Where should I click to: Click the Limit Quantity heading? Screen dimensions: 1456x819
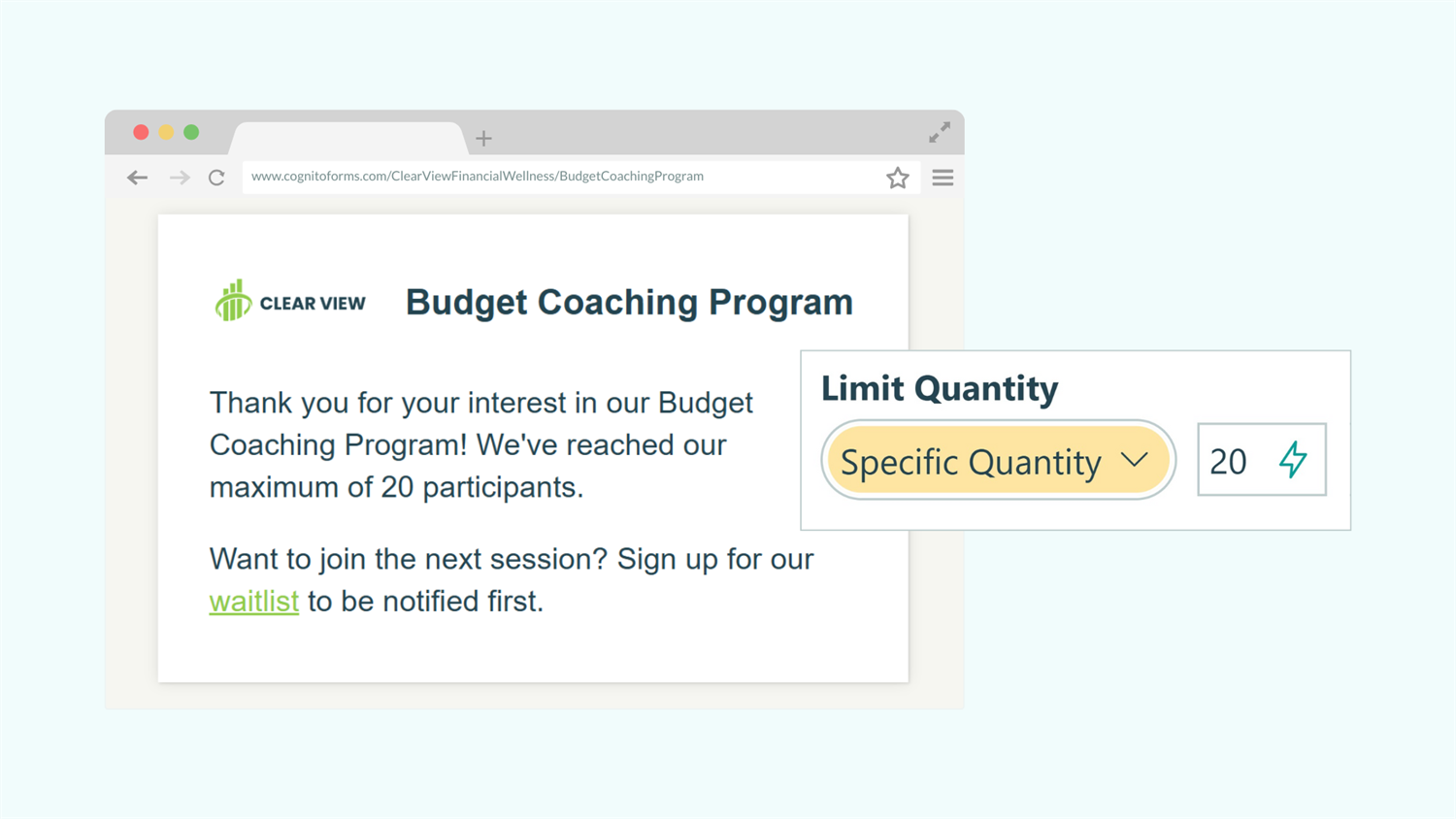939,388
